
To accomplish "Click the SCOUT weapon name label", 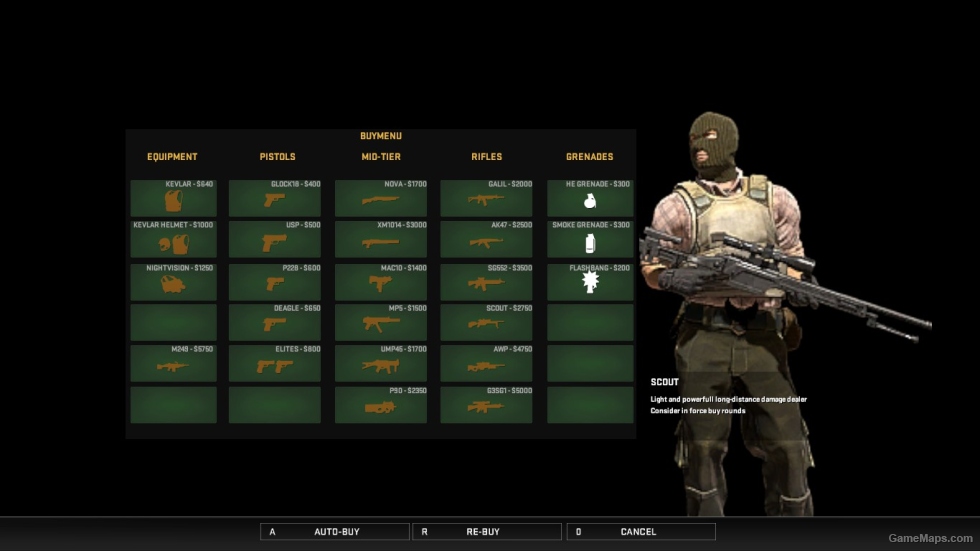I will [x=664, y=382].
